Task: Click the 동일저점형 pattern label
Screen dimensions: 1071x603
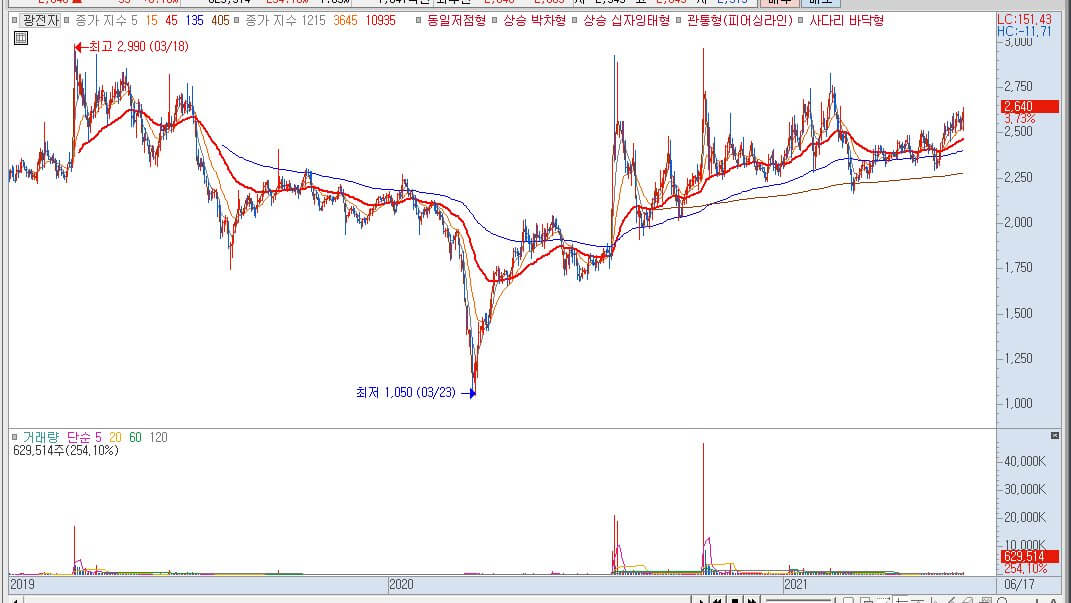Action: [456, 20]
